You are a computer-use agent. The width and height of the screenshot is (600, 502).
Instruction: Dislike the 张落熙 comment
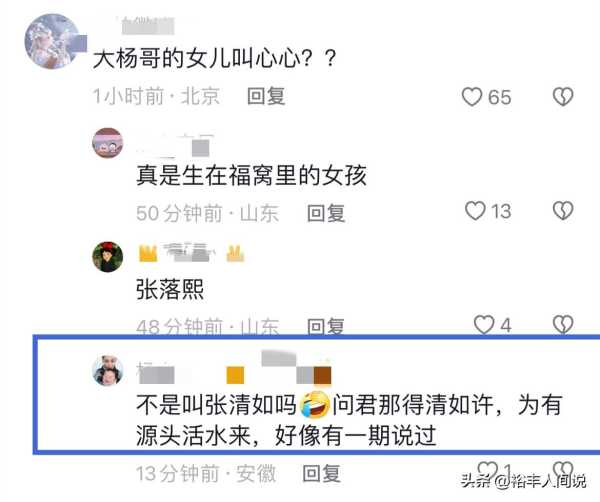pyautogui.click(x=563, y=325)
